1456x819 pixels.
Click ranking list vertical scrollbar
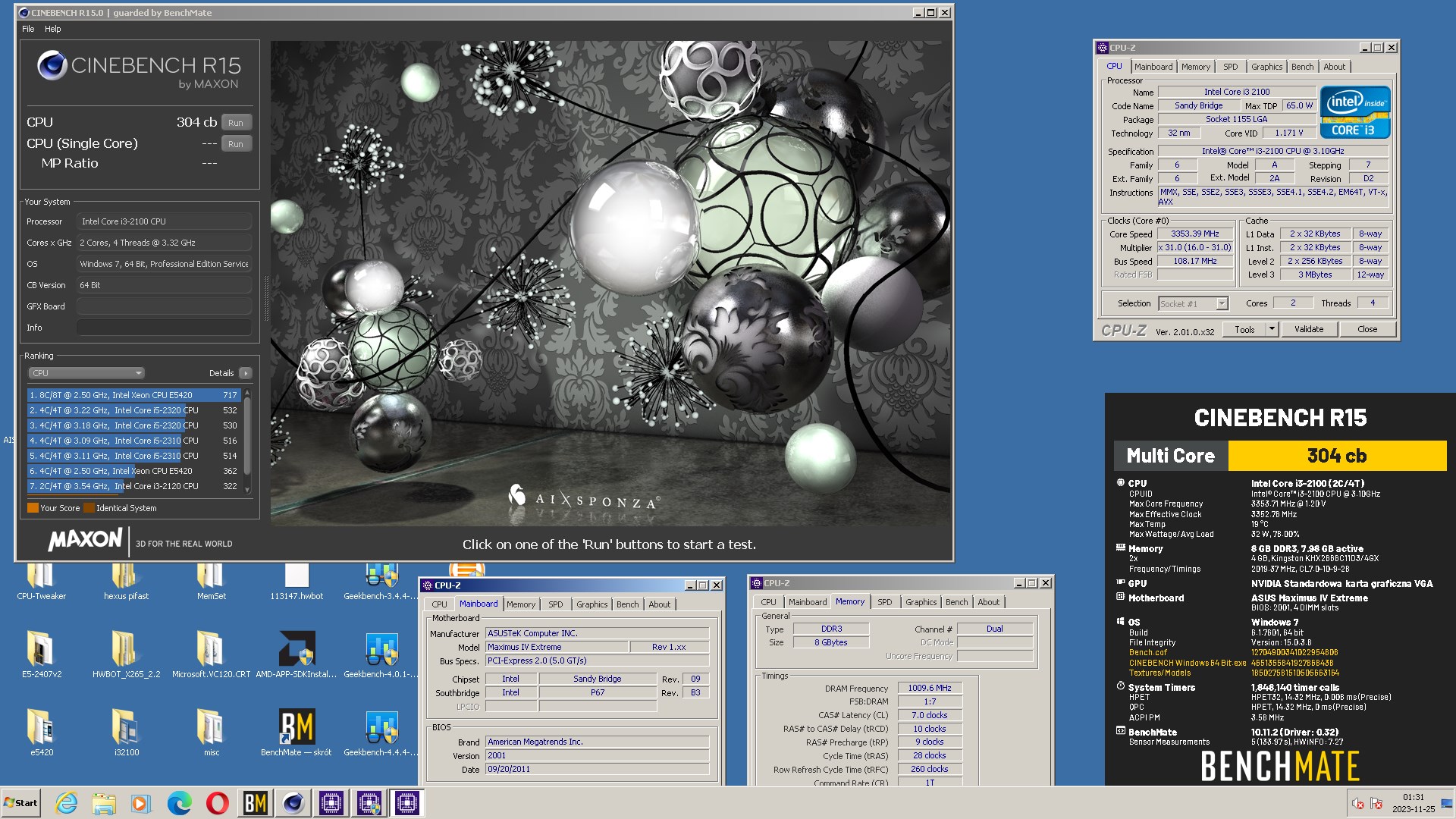[x=247, y=441]
